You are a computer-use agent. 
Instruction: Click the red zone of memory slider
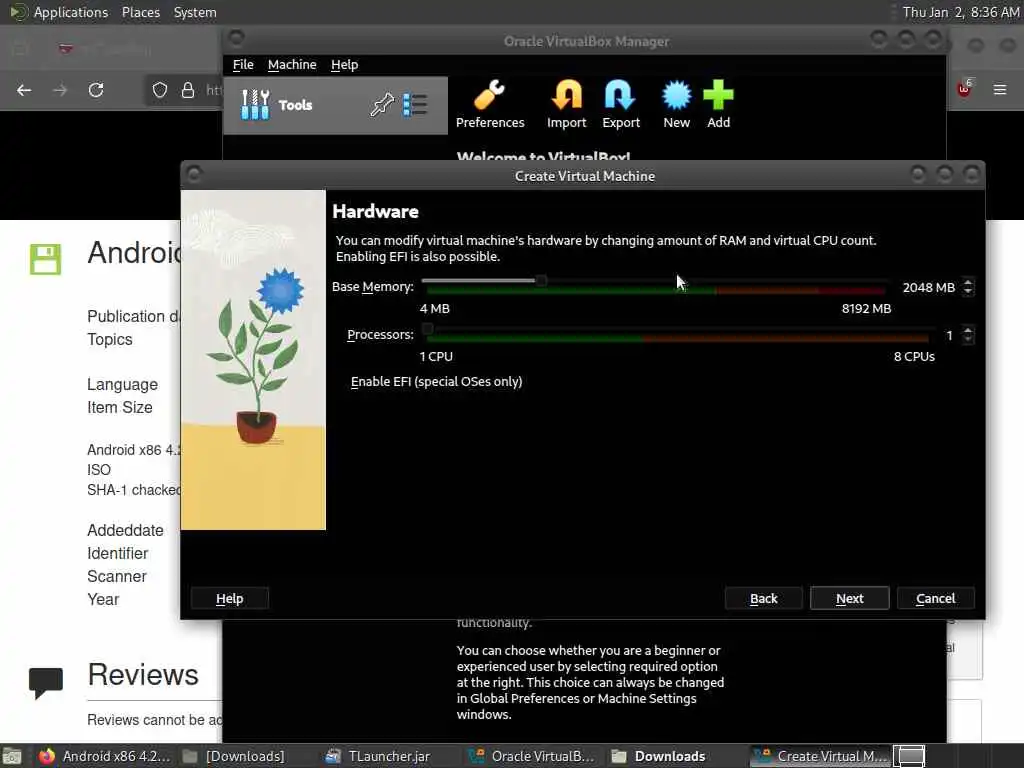point(852,290)
